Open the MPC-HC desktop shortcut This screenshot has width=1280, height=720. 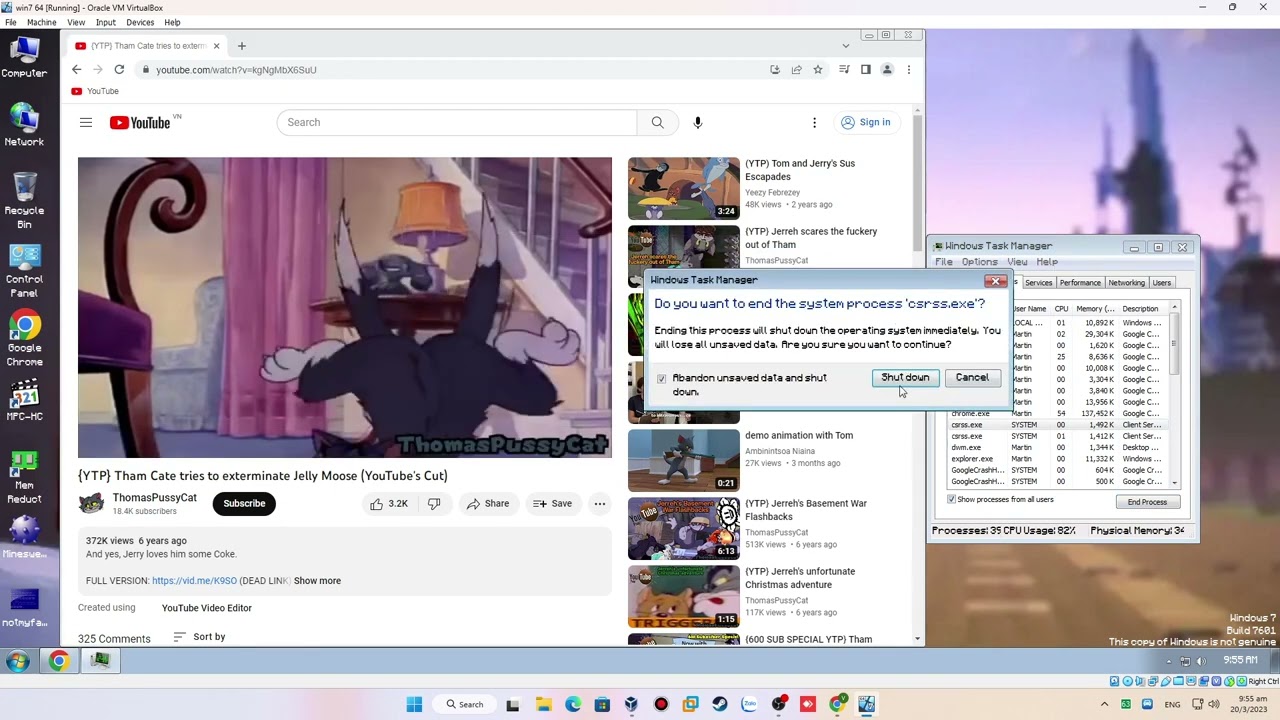(24, 400)
